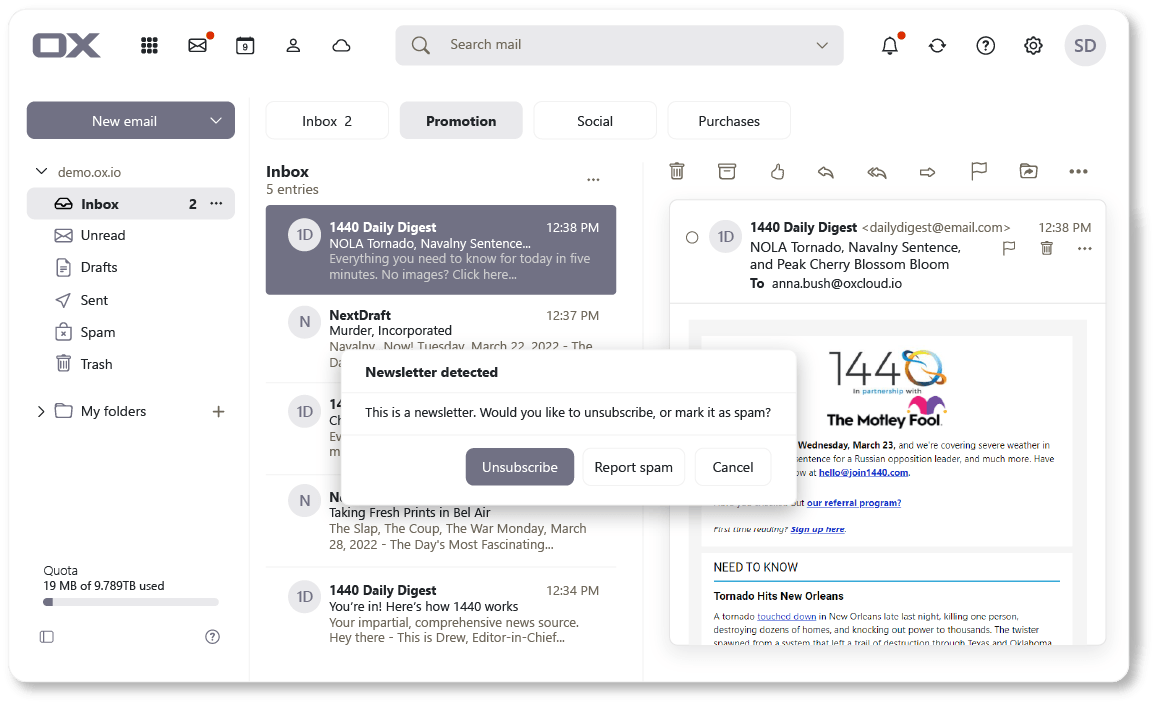Switch to the Purchases tab
The height and width of the screenshot is (705, 1156).
tap(729, 121)
